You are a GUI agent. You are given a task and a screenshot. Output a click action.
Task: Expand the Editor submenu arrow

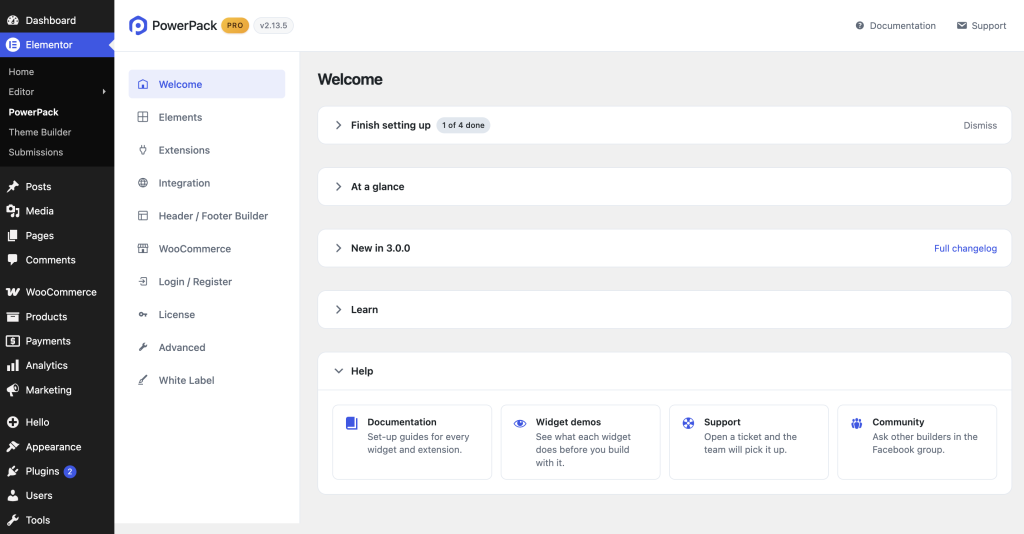tap(104, 92)
